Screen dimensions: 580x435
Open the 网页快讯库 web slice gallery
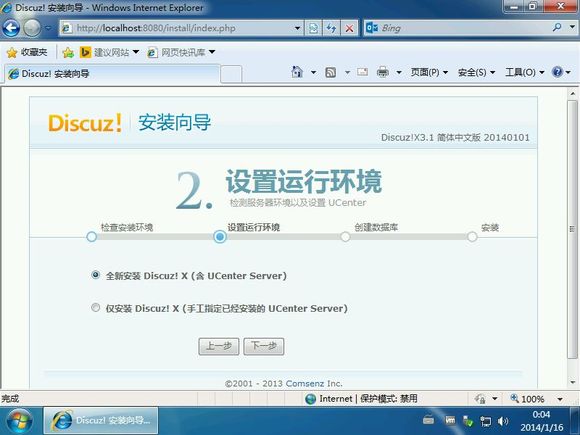[x=181, y=53]
